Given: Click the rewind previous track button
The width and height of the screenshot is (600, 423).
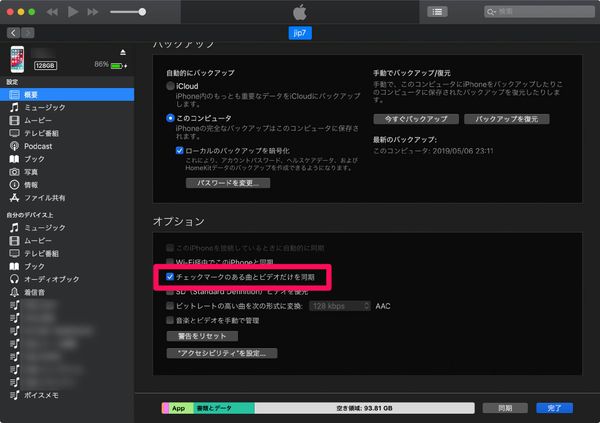Looking at the screenshot, I should click(52, 12).
